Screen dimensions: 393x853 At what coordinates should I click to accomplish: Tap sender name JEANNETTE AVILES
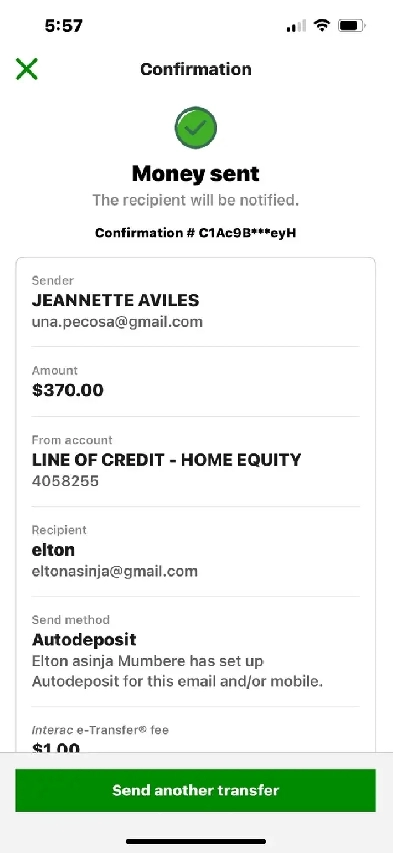point(115,300)
